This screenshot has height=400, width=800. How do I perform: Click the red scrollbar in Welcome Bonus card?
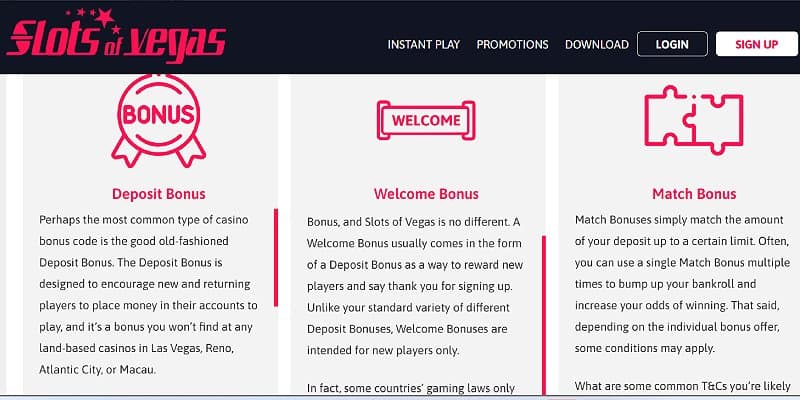click(543, 315)
